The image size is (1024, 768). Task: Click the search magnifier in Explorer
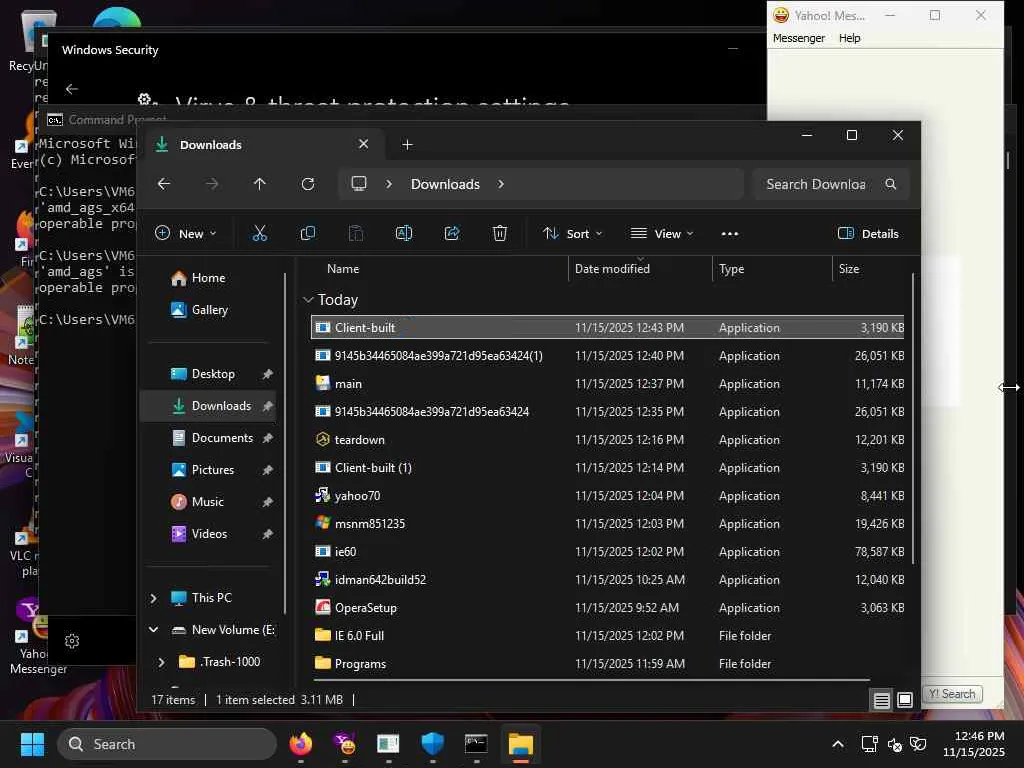[891, 184]
